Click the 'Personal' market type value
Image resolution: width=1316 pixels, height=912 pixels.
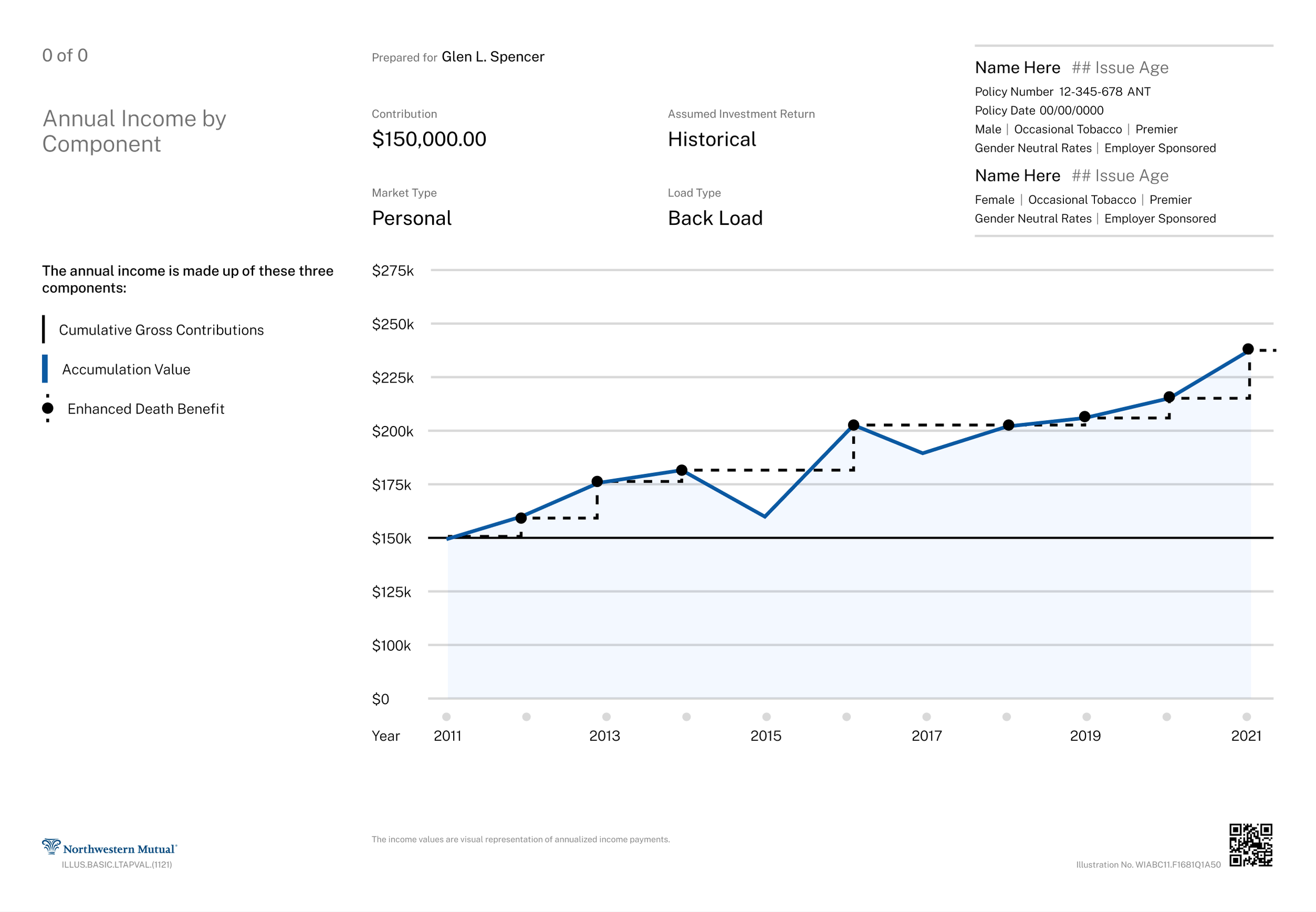pyautogui.click(x=411, y=217)
